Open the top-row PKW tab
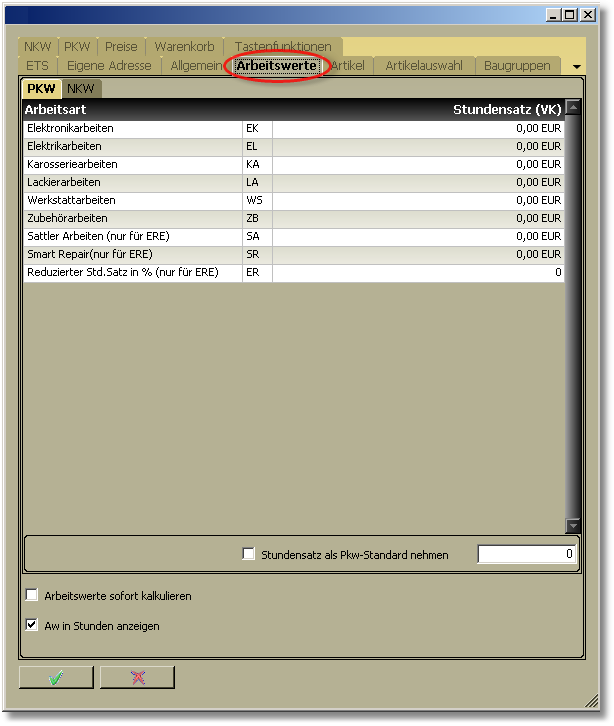This screenshot has height=726, width=614. (x=77, y=47)
